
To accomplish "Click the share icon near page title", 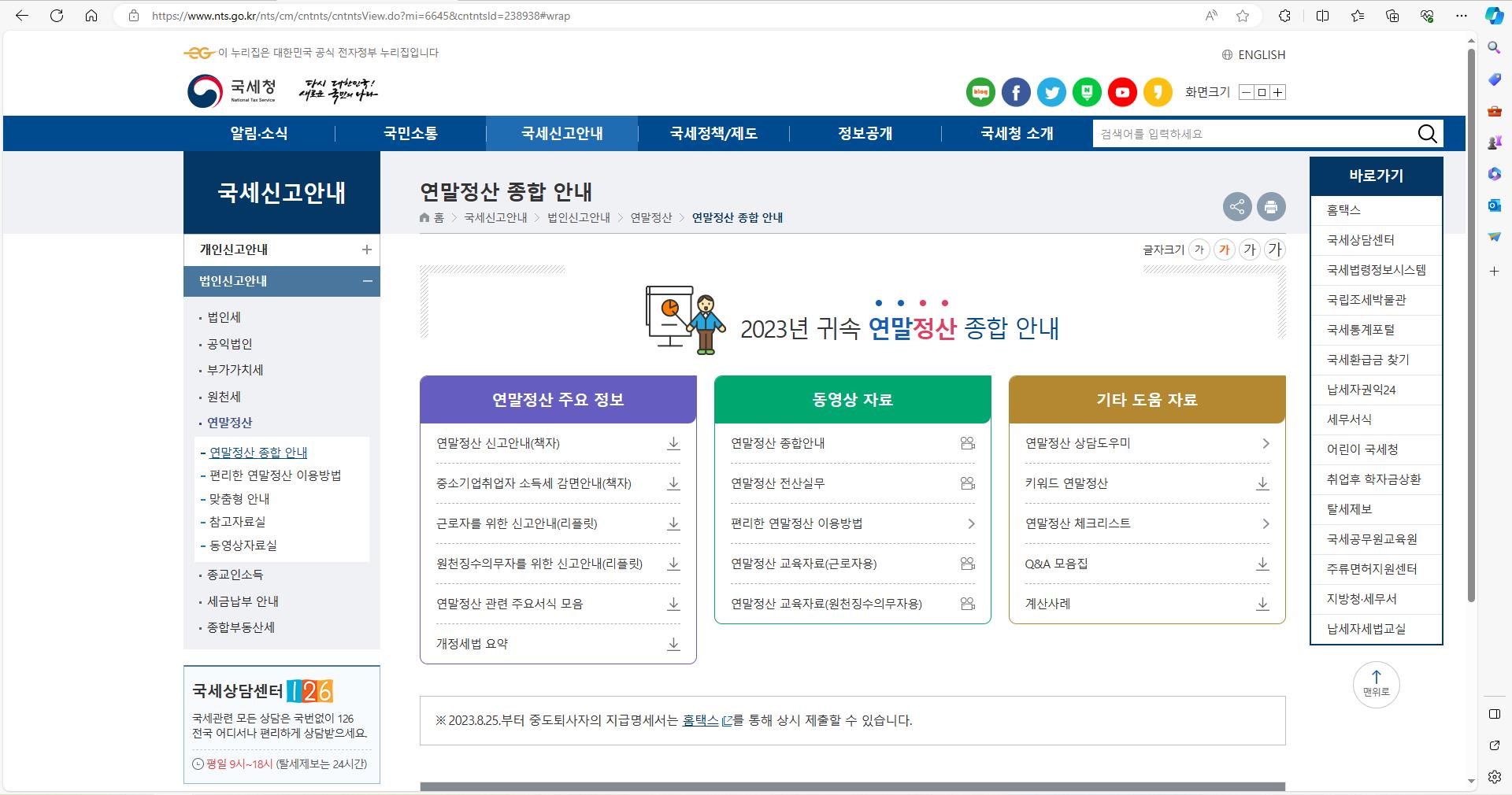I will 1237,207.
